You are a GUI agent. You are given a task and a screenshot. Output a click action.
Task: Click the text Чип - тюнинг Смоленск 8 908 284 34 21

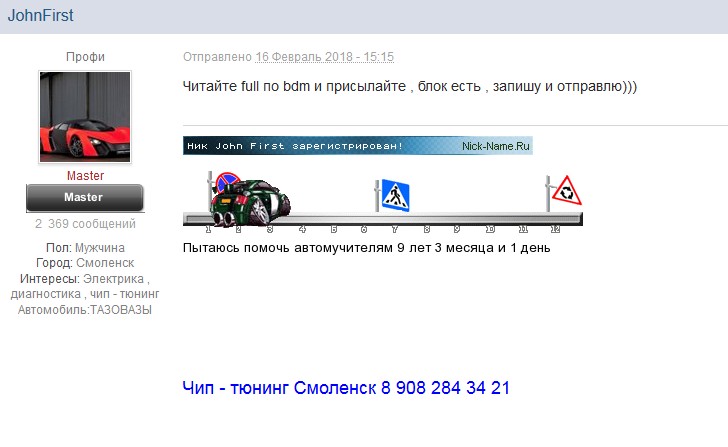tap(346, 388)
